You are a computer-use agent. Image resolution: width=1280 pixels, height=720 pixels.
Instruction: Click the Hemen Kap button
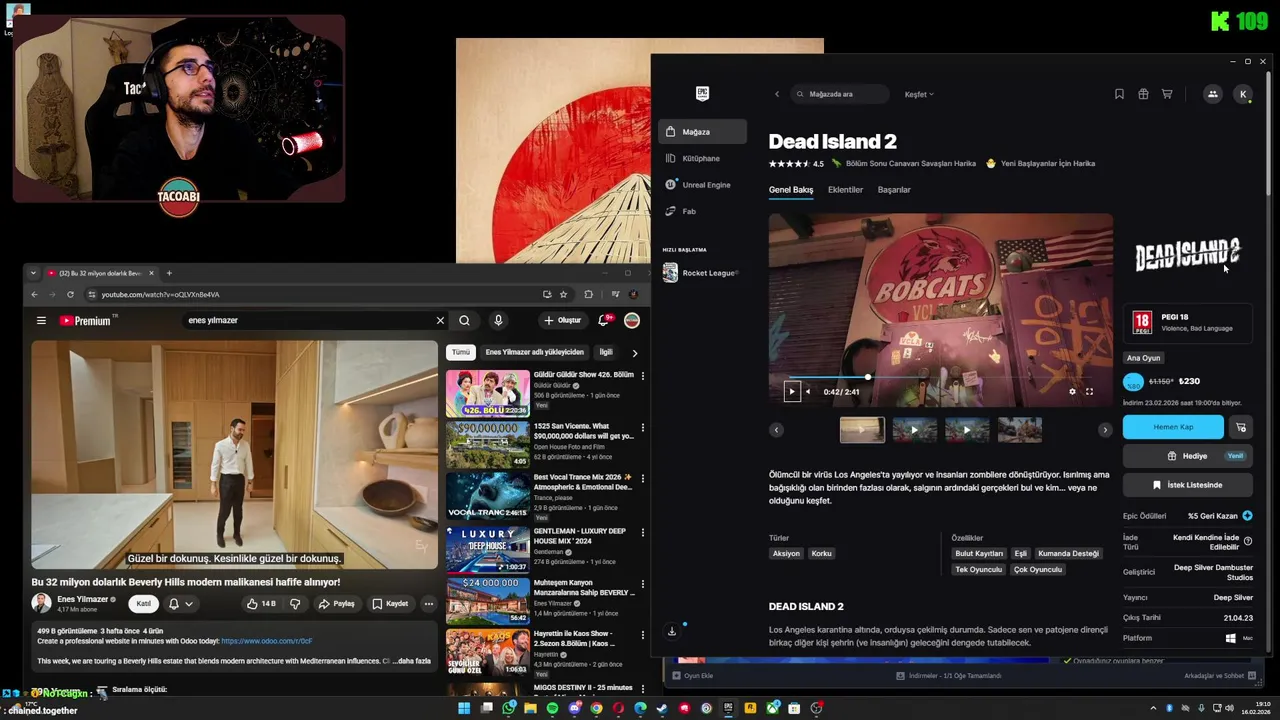(x=1173, y=427)
